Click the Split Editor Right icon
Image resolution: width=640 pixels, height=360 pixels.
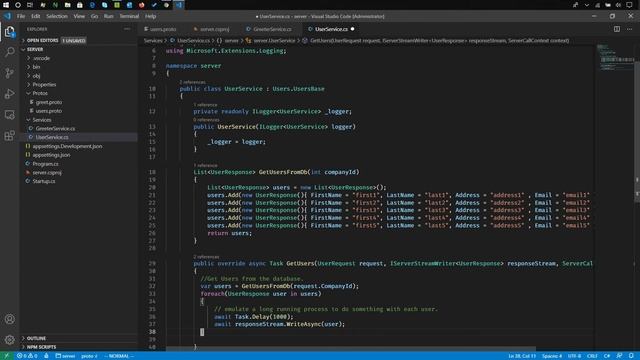[617, 29]
